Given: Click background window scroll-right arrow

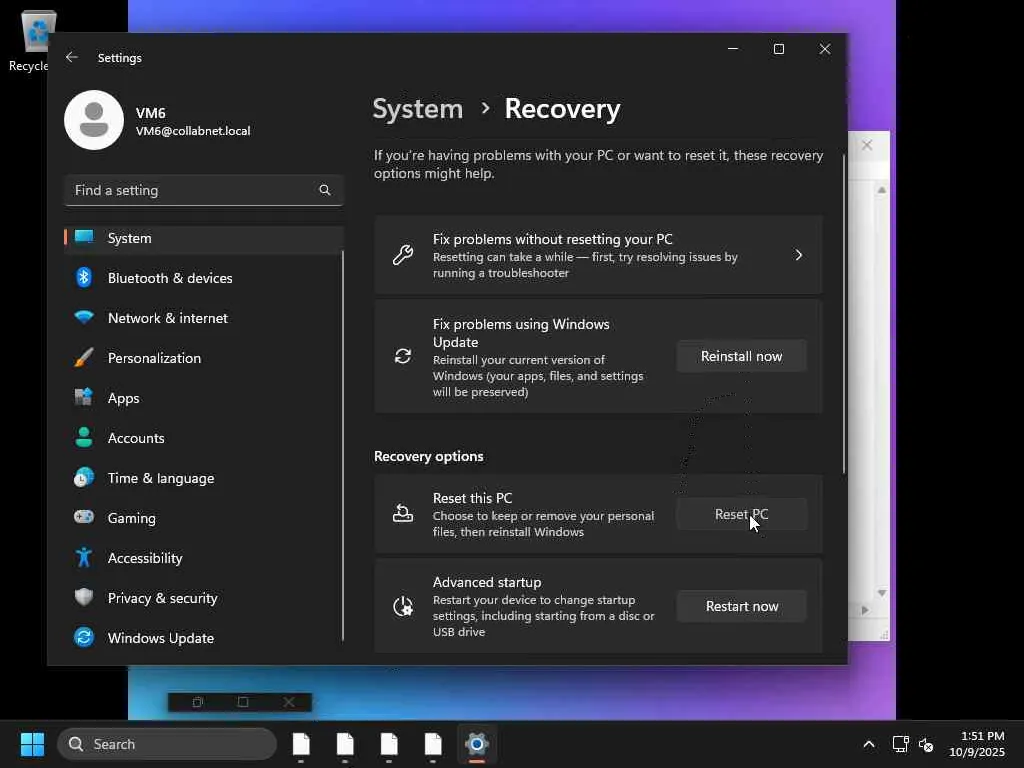Looking at the screenshot, I should [x=865, y=610].
